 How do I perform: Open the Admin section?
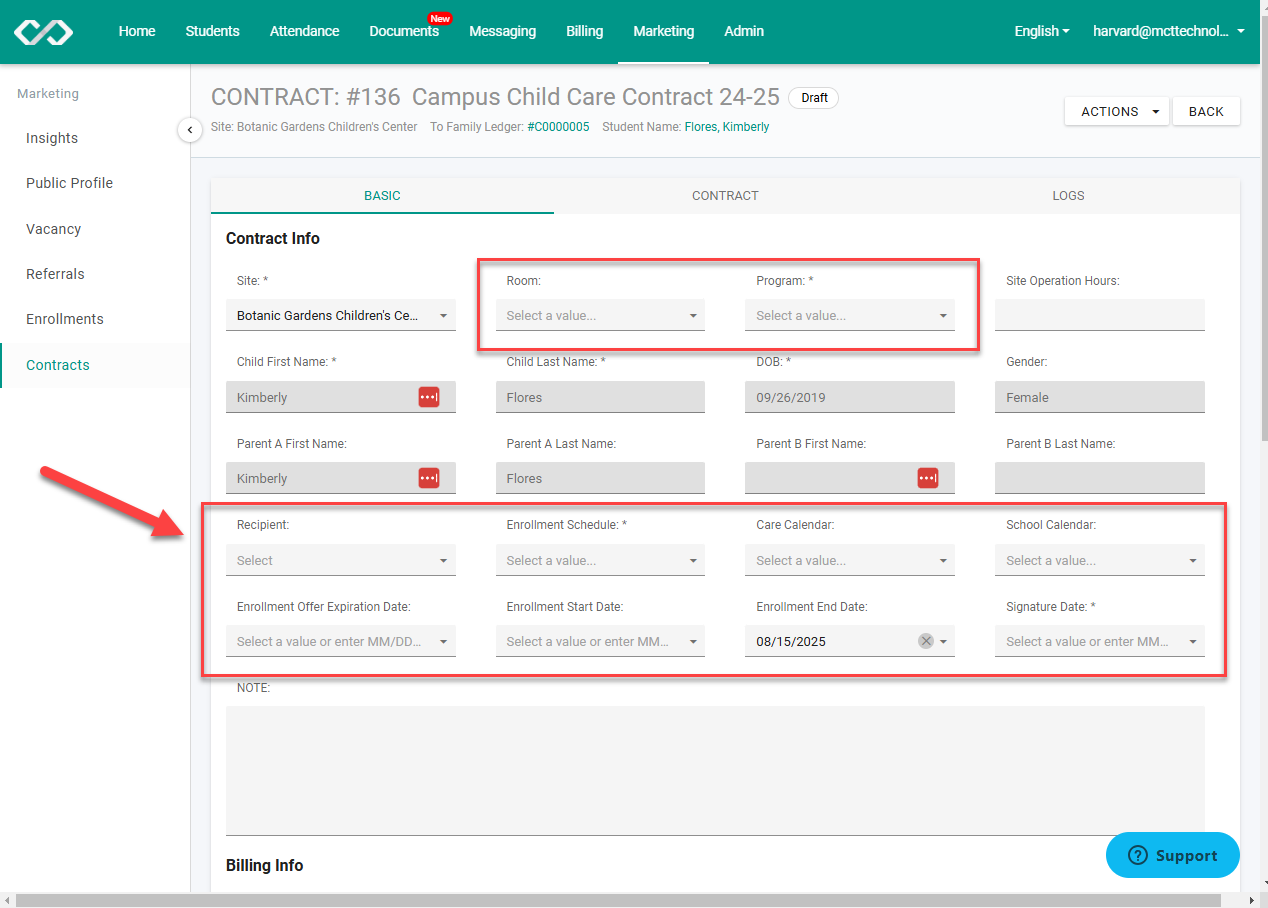click(744, 31)
